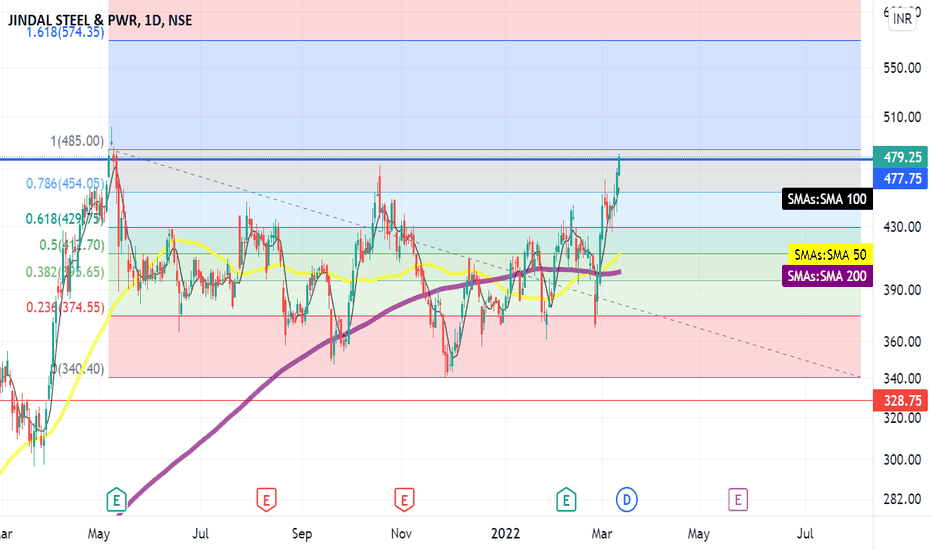Viewport: 932px width, 550px height.
Task: Click the blue 477.75 price tag
Action: click(900, 178)
